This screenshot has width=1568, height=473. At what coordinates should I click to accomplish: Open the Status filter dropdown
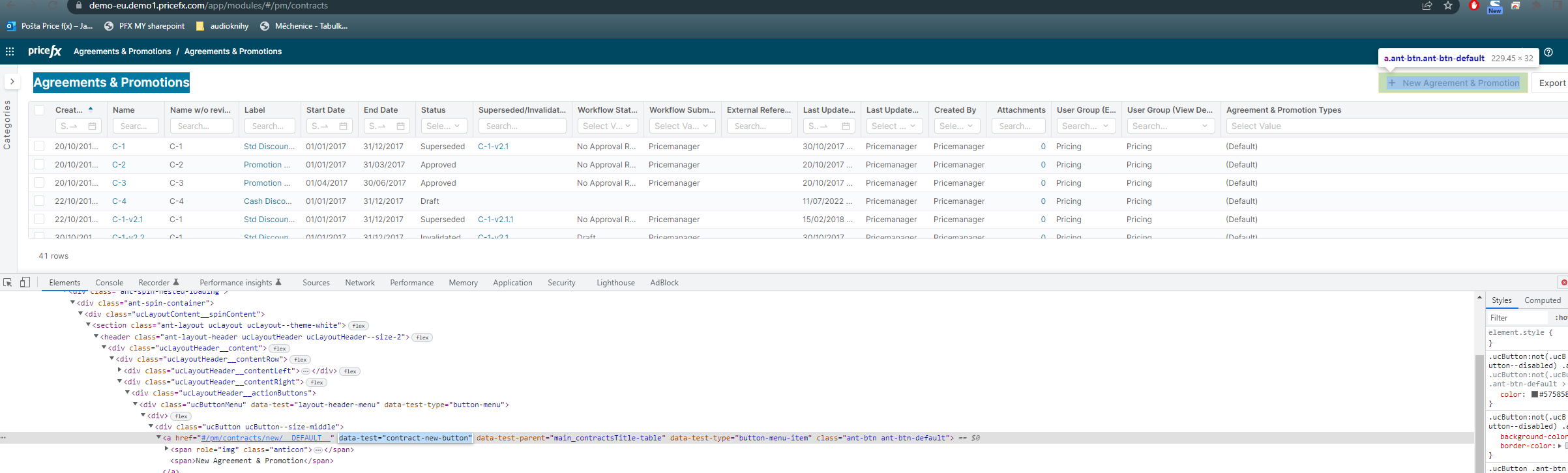pos(443,126)
